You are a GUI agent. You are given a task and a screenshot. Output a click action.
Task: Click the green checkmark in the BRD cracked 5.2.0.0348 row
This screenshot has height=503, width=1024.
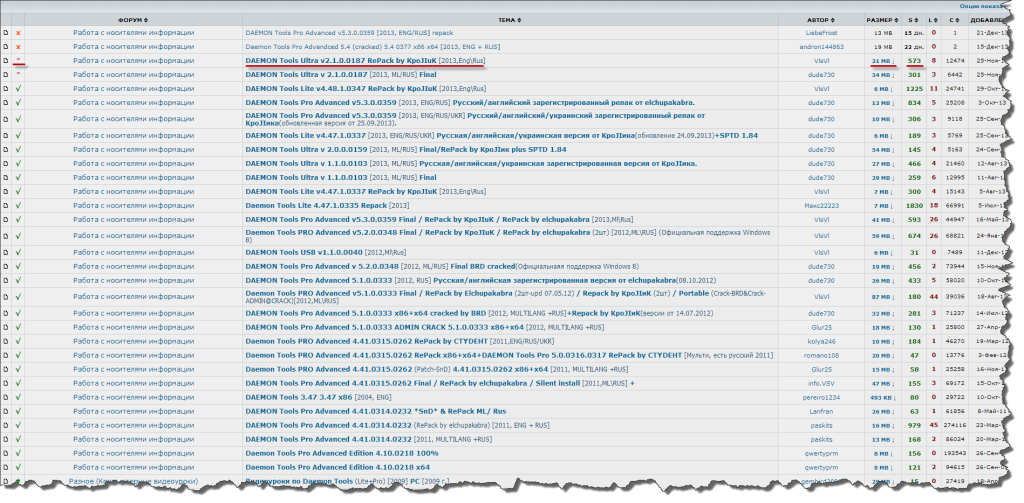click(x=18, y=267)
